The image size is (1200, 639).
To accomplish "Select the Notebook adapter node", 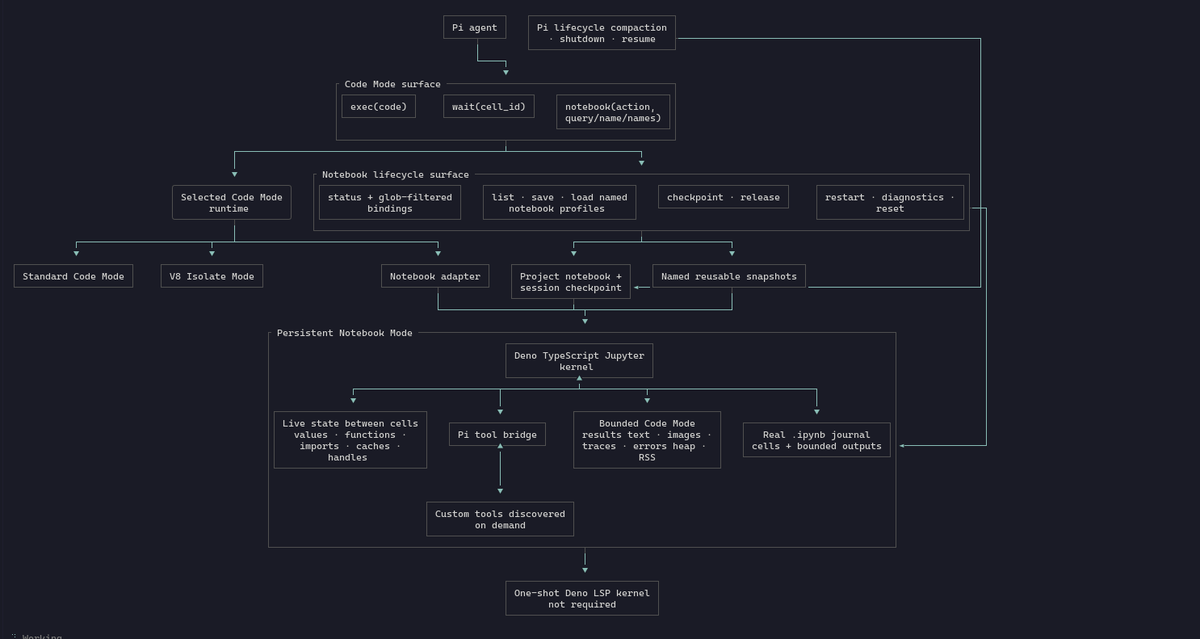I will click(435, 276).
